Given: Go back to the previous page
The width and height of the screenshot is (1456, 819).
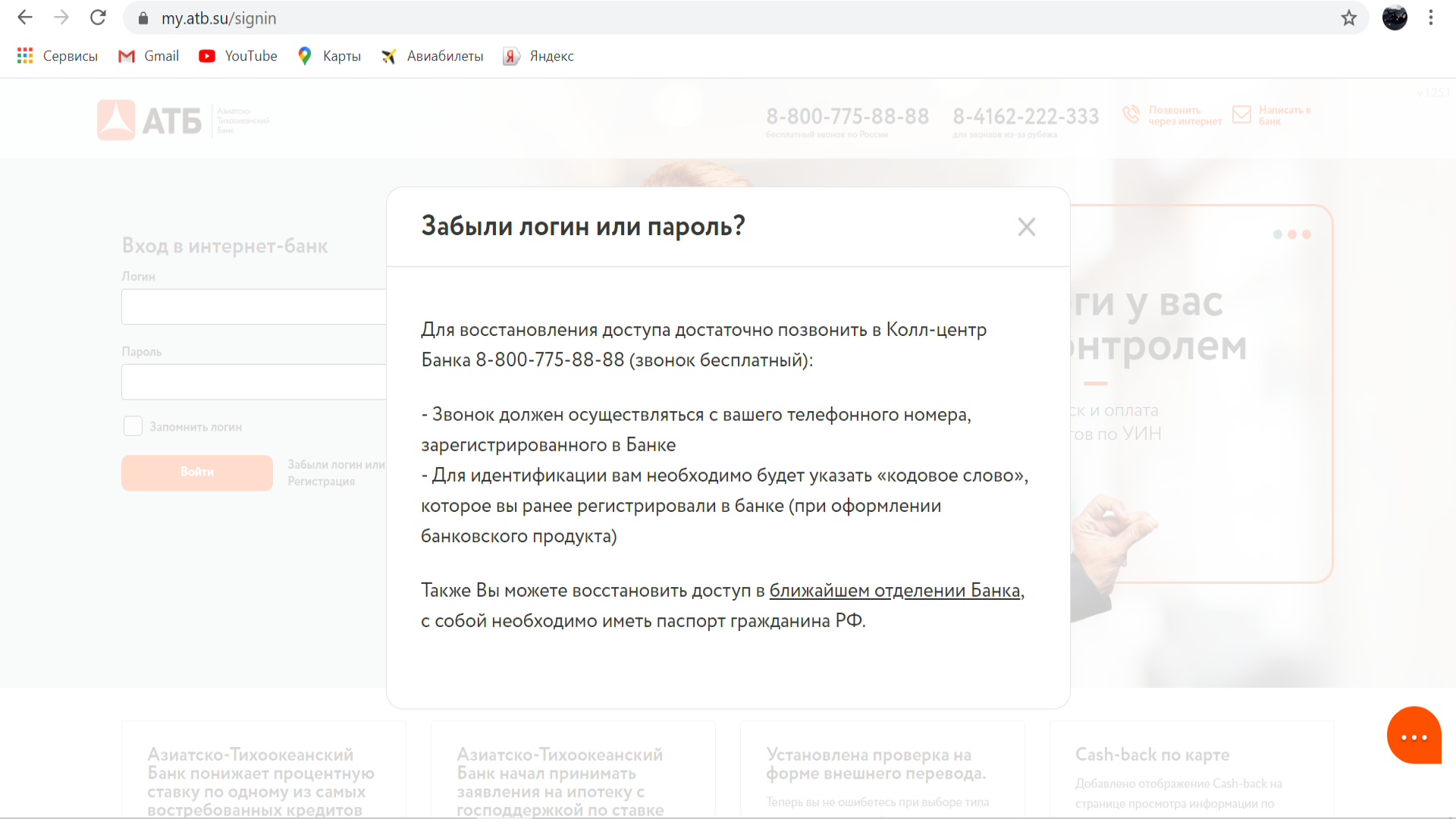Looking at the screenshot, I should pos(25,17).
